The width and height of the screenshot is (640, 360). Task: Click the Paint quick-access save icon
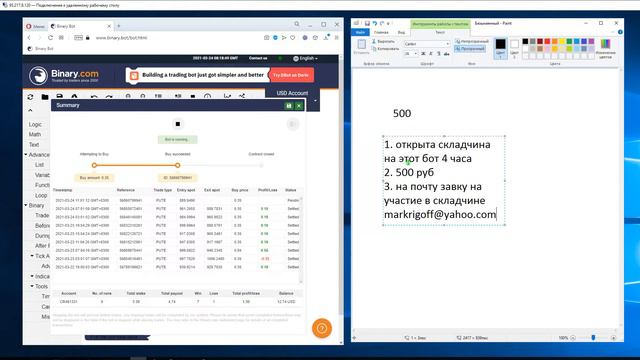pyautogui.click(x=367, y=23)
